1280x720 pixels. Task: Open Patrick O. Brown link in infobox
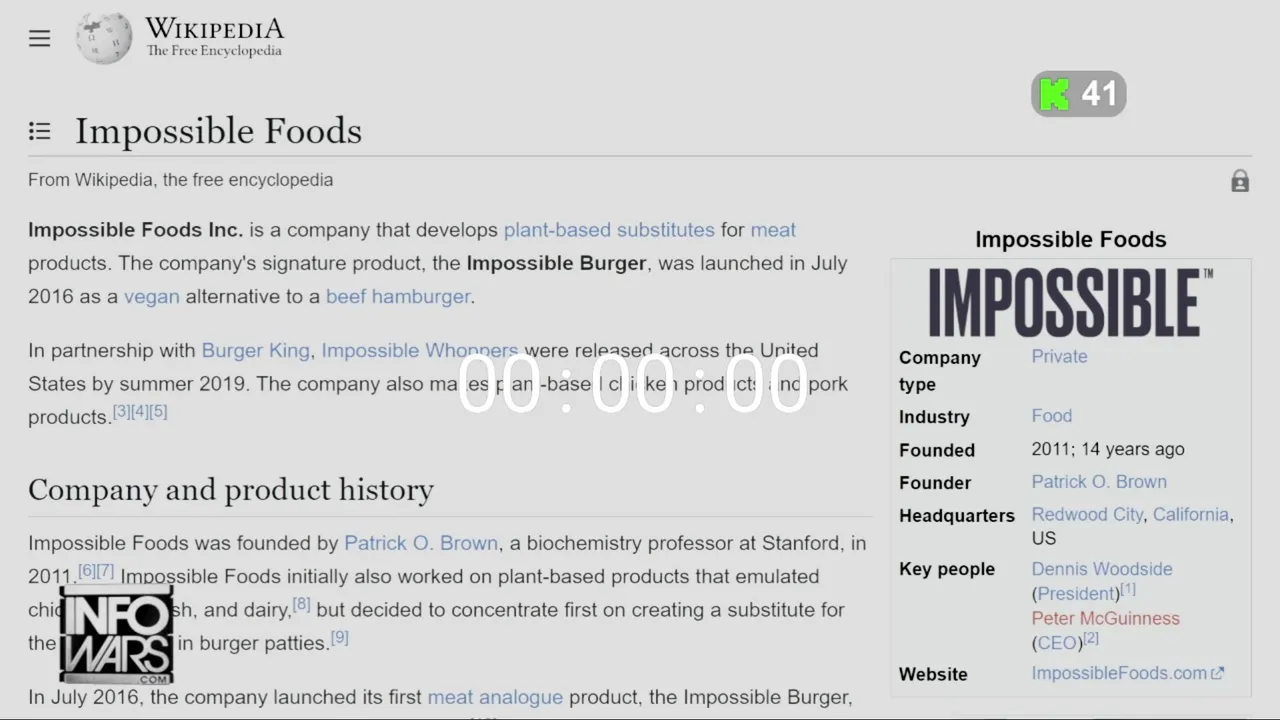pyautogui.click(x=1099, y=482)
